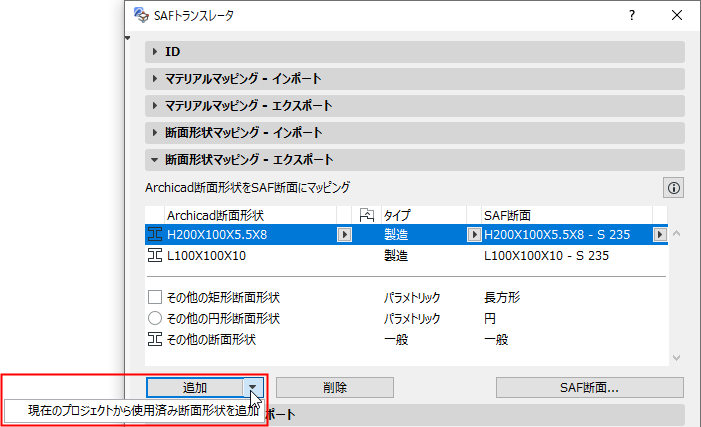
Task: Click the profile icon of the L100X100X10 row
Action: click(155, 255)
